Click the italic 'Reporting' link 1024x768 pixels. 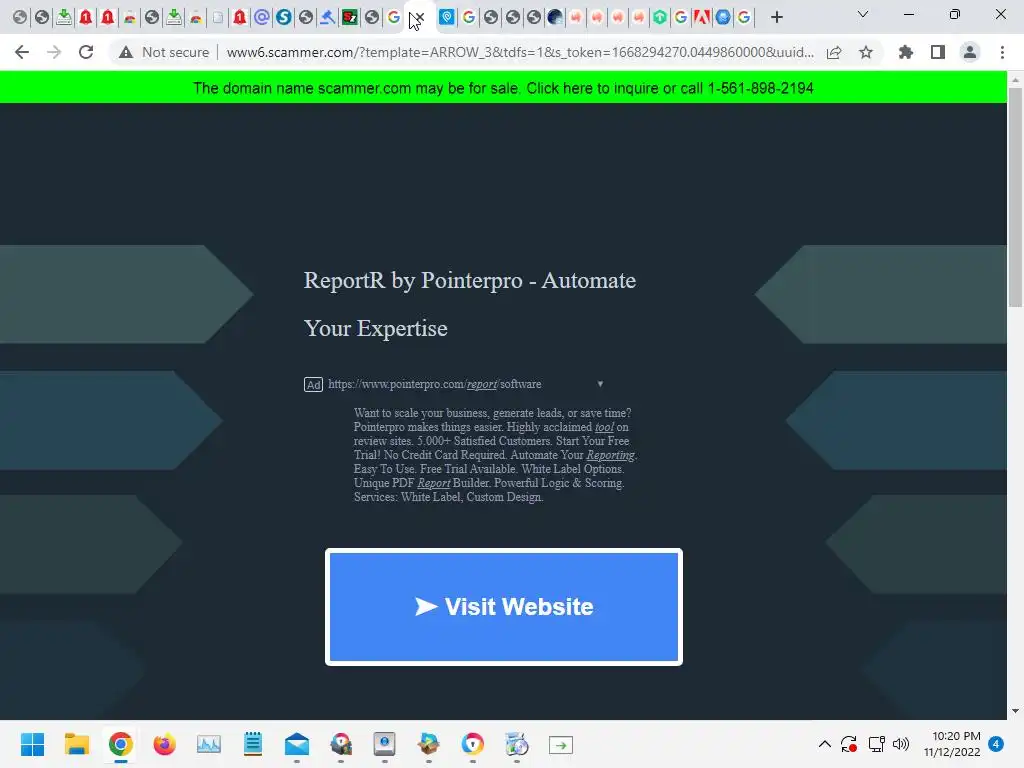pos(610,455)
